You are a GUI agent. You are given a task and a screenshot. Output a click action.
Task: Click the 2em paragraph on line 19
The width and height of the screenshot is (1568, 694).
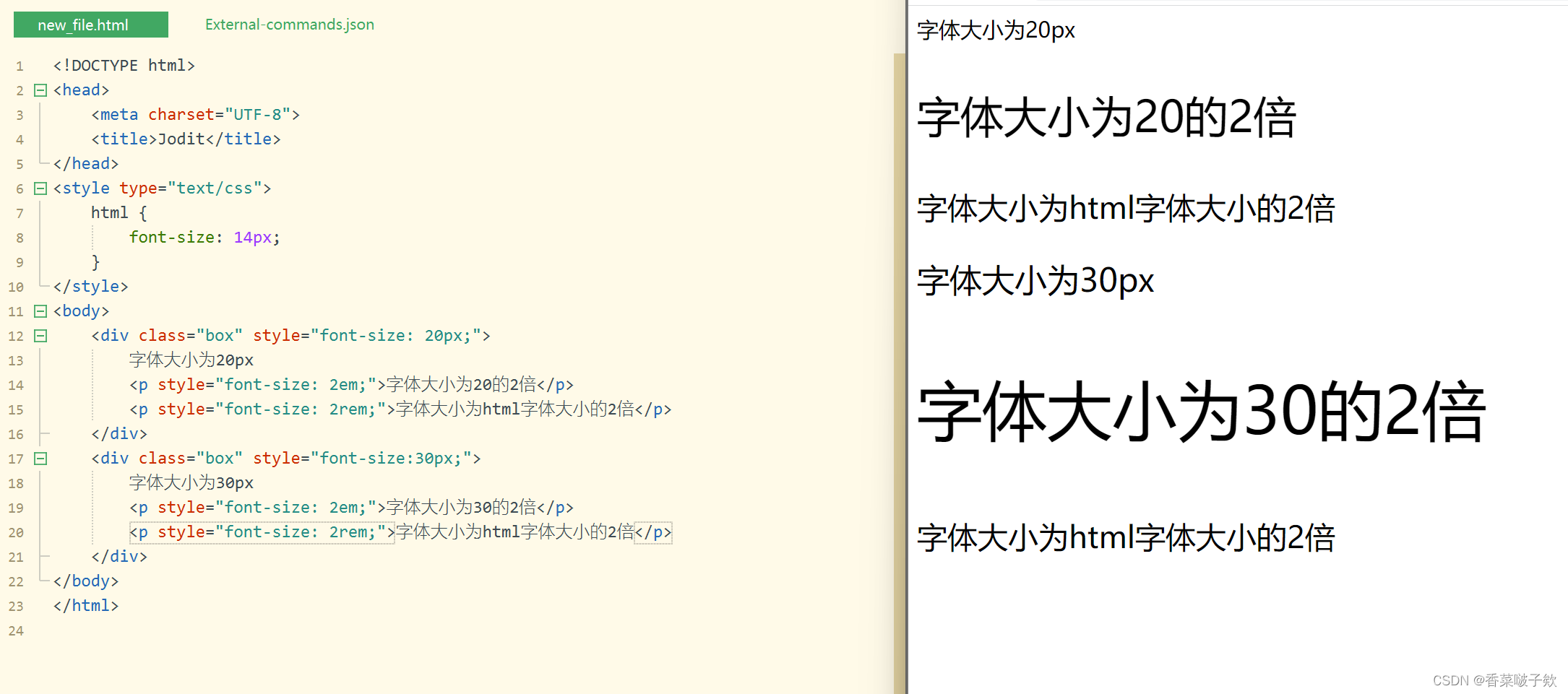[x=351, y=508]
